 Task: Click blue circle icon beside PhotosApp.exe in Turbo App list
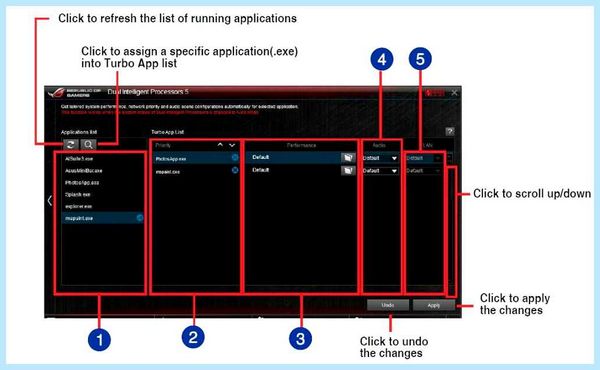(x=235, y=157)
